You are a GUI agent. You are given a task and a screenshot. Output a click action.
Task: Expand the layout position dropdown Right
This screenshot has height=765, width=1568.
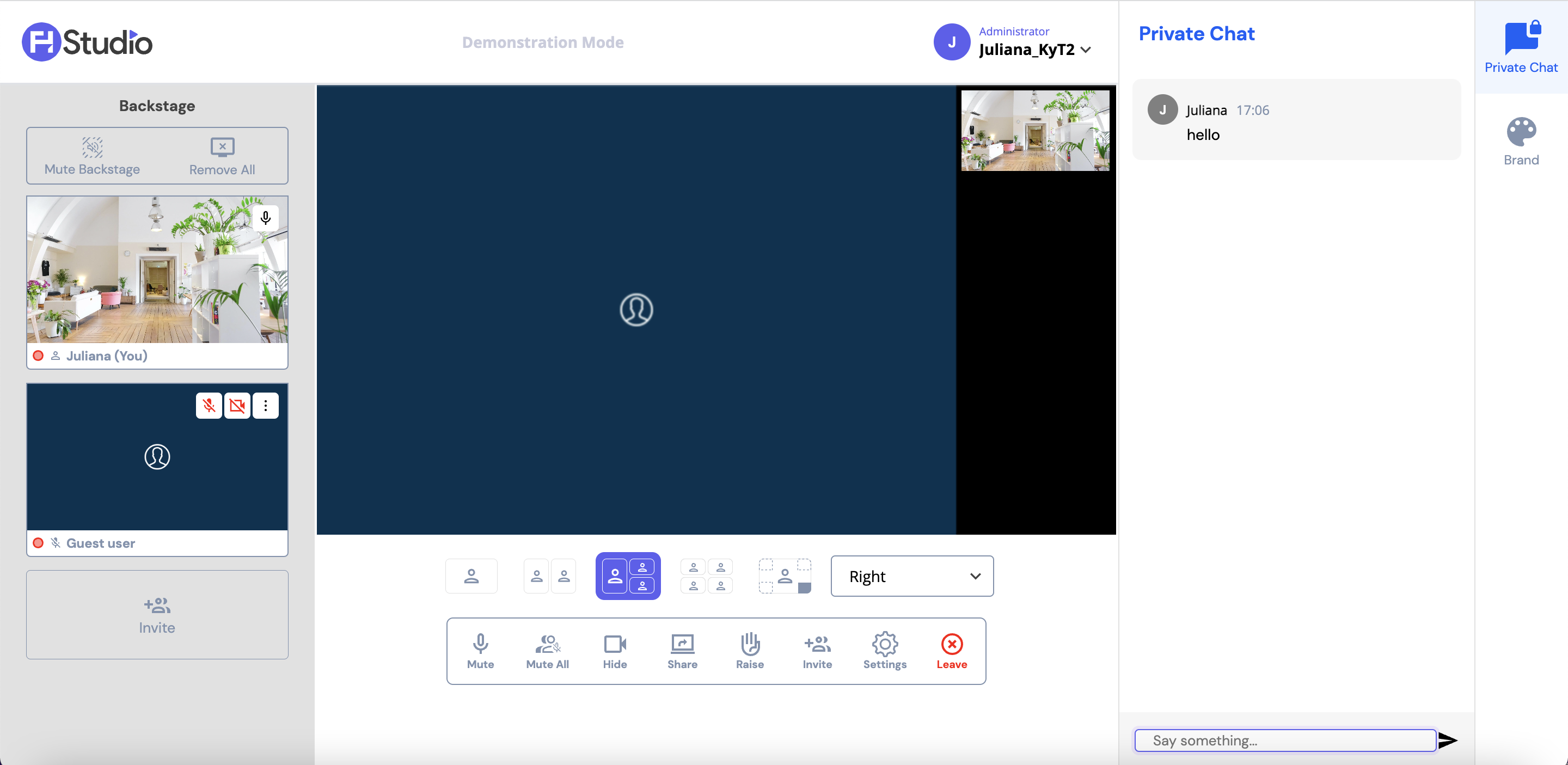click(912, 576)
